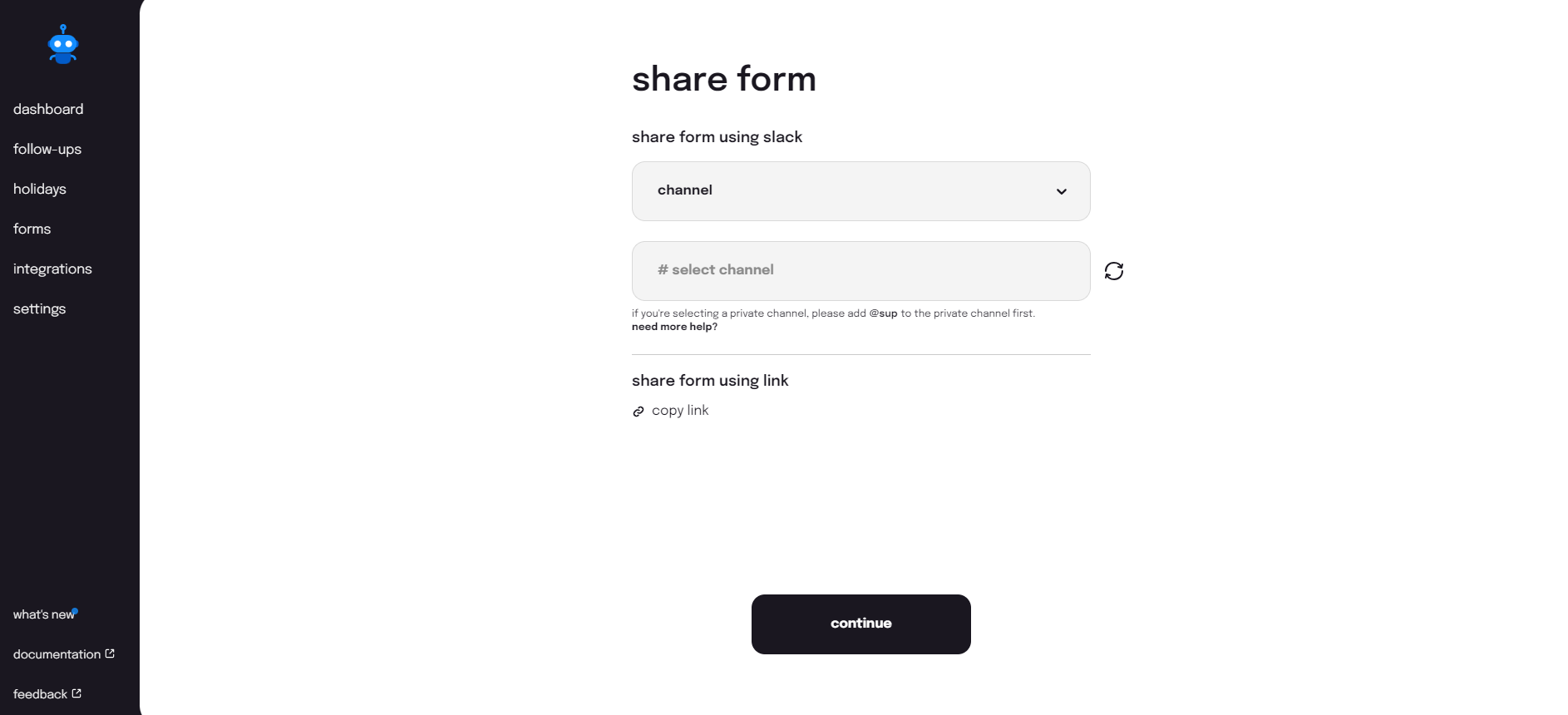Go to integrations

tap(52, 269)
